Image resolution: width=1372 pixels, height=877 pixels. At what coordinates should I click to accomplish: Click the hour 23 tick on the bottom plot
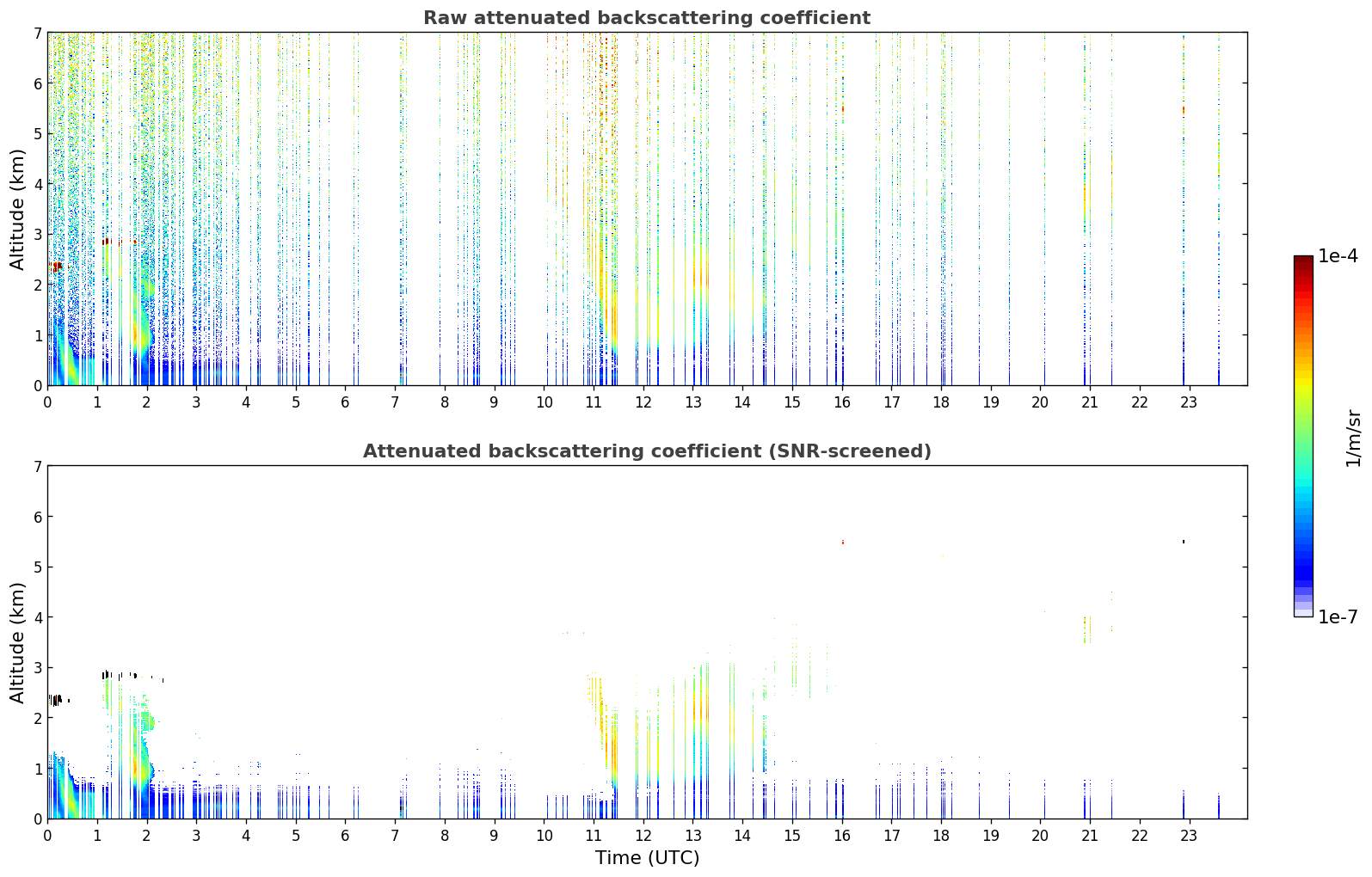pos(1190,835)
